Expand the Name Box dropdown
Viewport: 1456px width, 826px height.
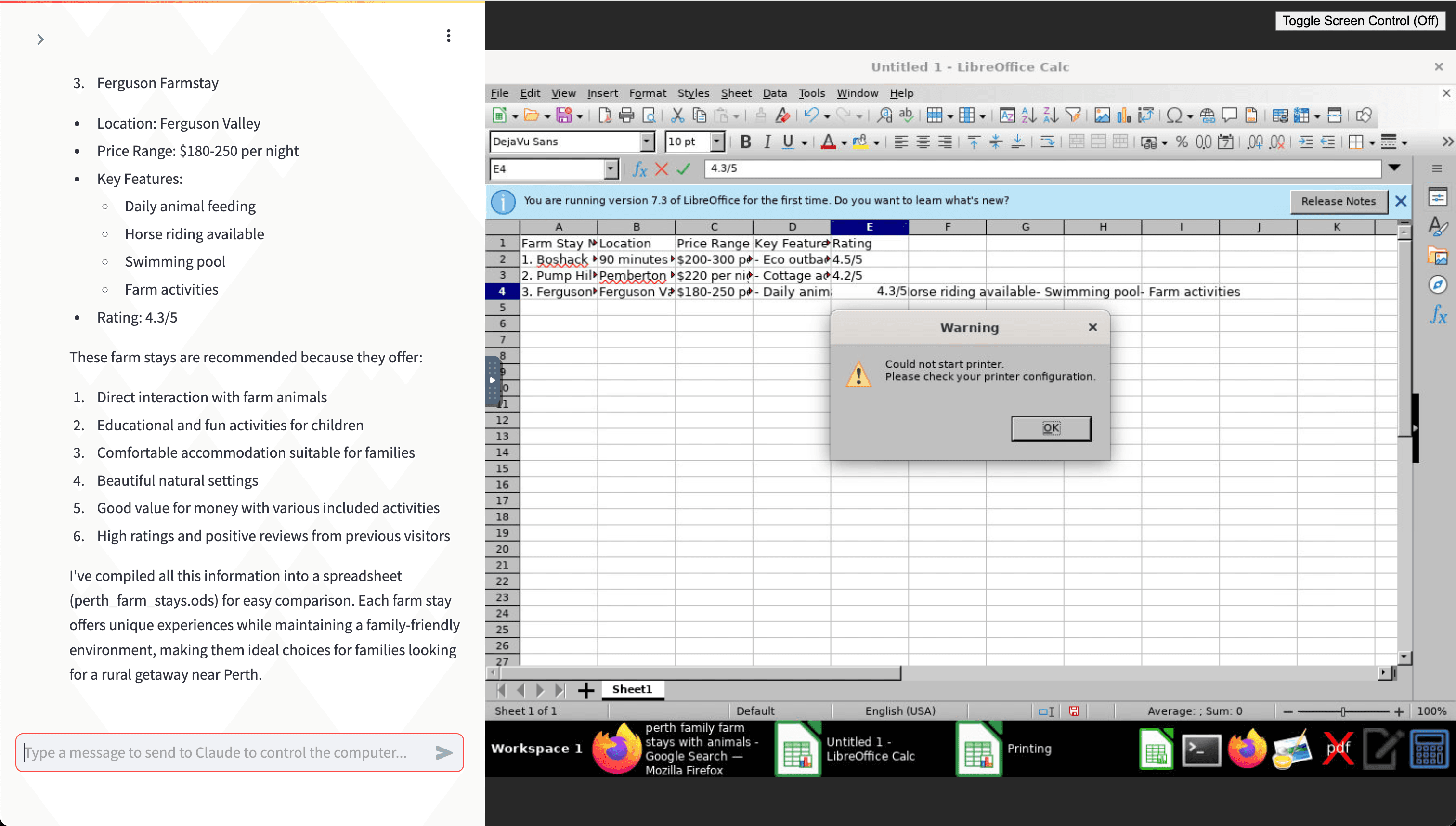[x=611, y=169]
